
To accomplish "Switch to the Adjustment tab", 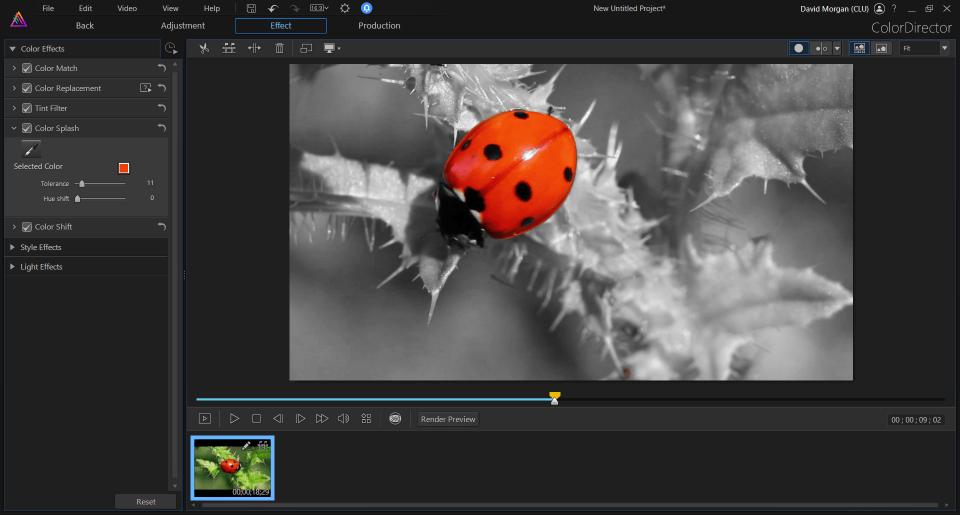I will (x=183, y=26).
